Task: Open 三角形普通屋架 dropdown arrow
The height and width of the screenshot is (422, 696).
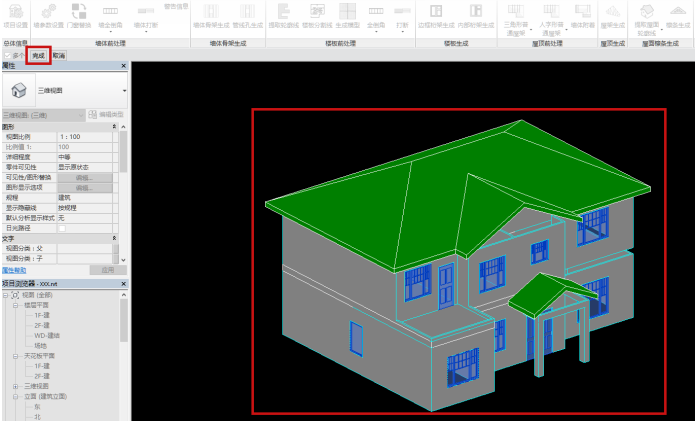Action: click(x=531, y=30)
